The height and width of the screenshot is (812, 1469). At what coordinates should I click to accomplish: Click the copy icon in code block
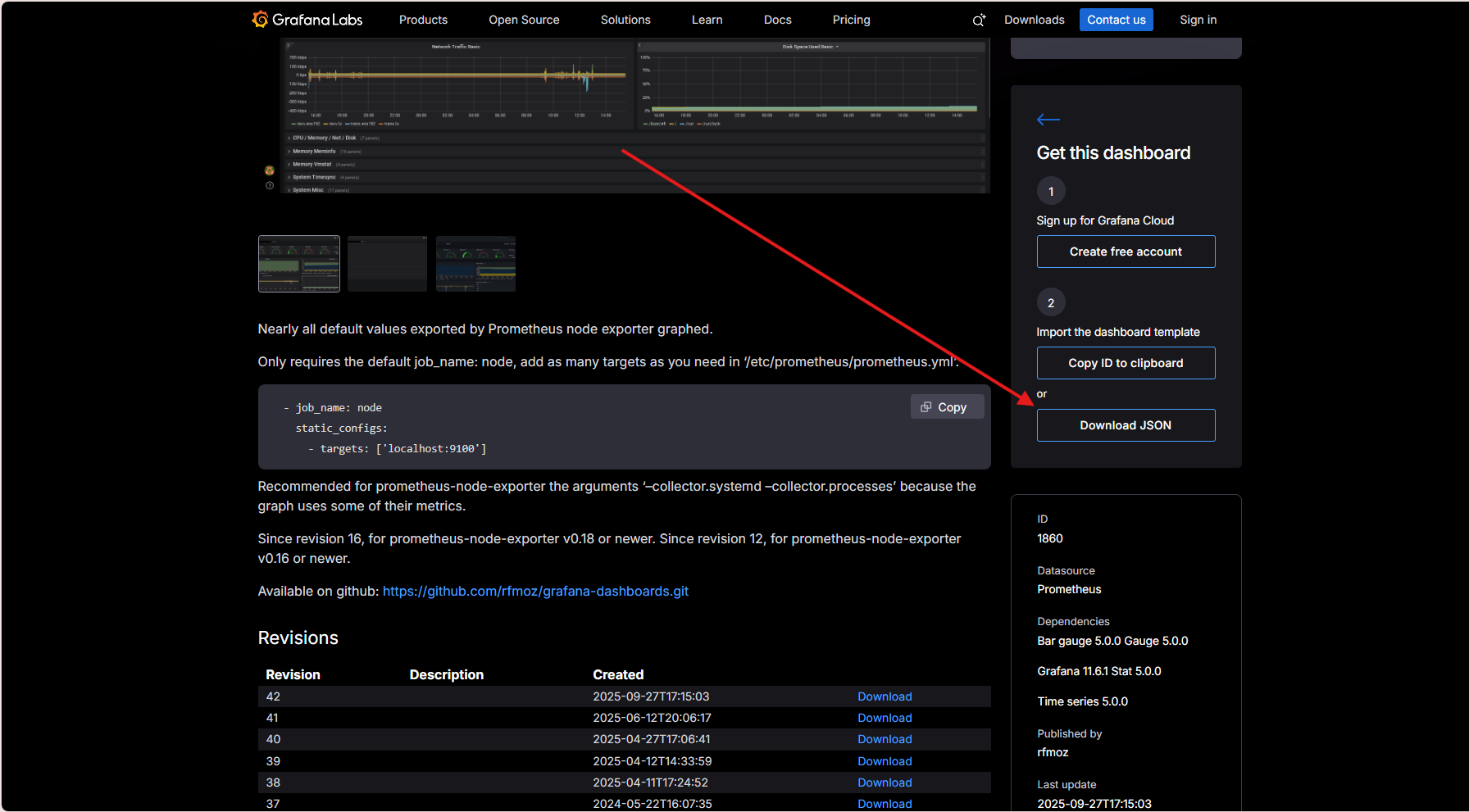tap(926, 407)
